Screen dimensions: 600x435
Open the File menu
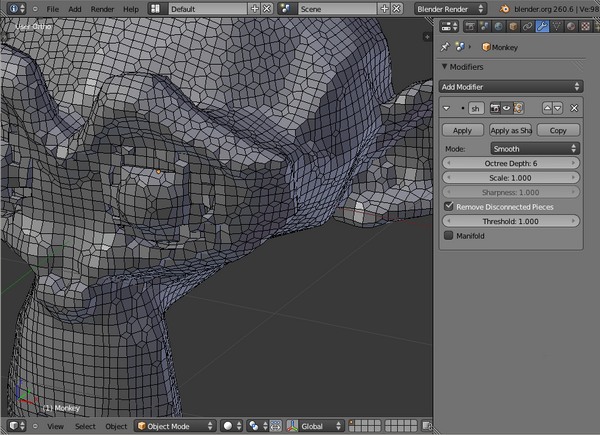pos(52,9)
